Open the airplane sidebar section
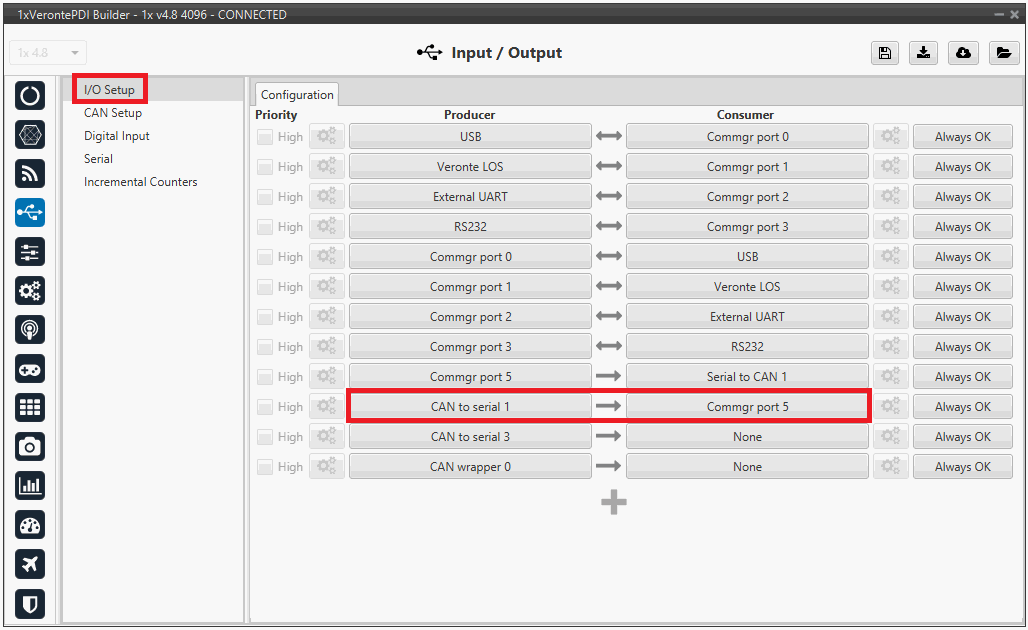This screenshot has height=630, width=1028. pos(30,564)
